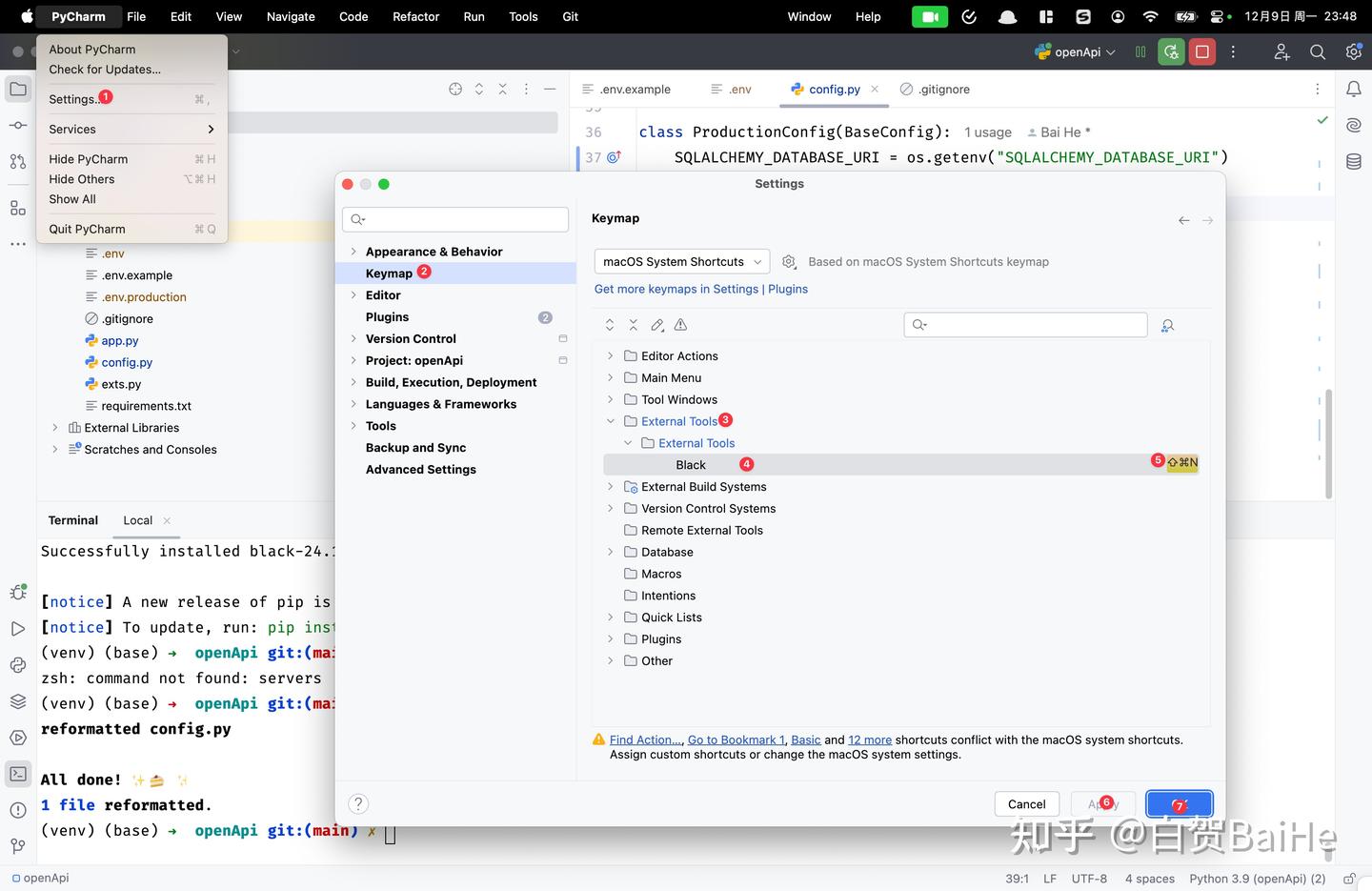This screenshot has width=1372, height=891.
Task: Click the keymap search field
Action: (1025, 325)
